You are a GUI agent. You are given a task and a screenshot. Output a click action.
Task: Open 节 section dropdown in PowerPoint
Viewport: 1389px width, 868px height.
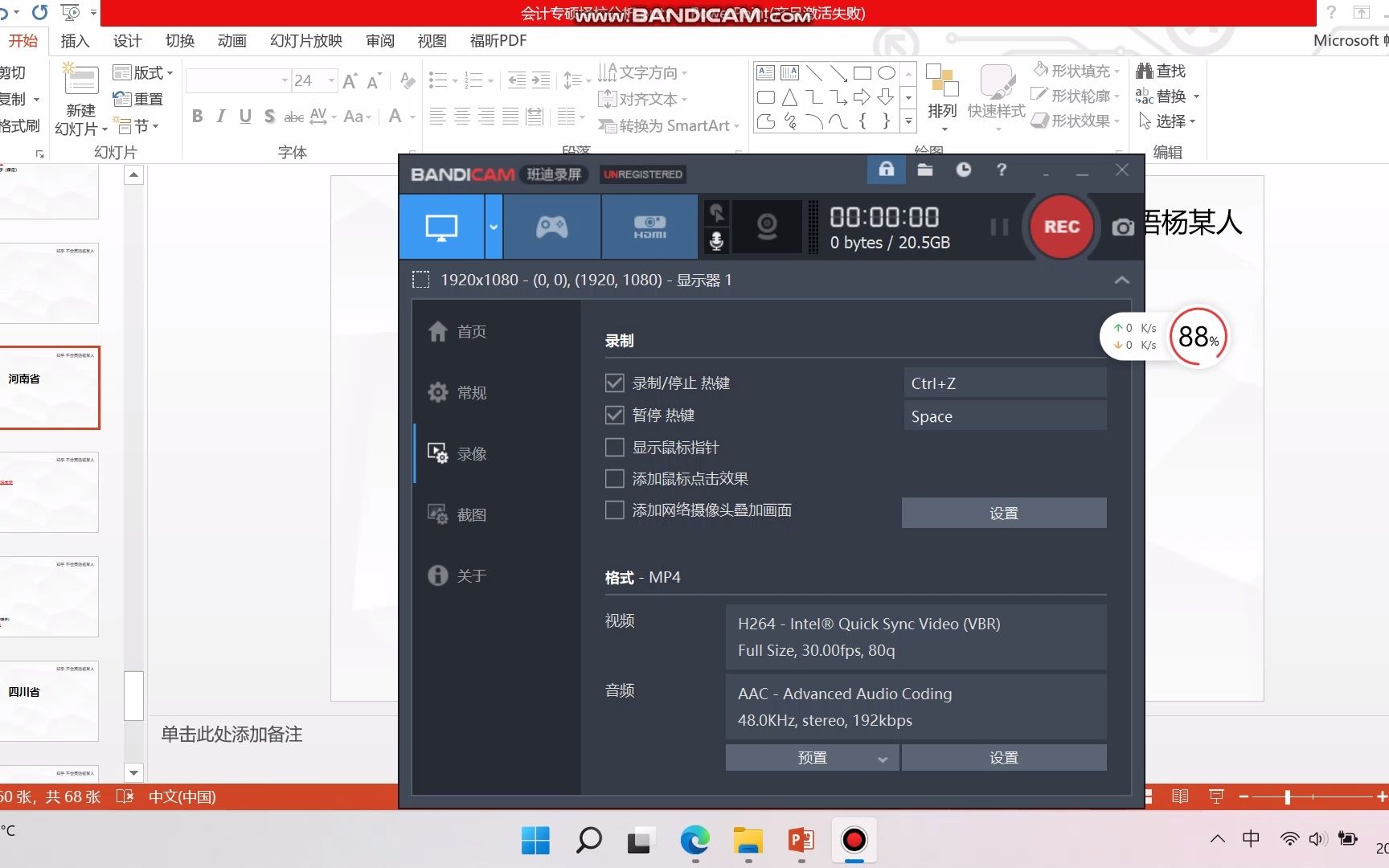coord(137,125)
